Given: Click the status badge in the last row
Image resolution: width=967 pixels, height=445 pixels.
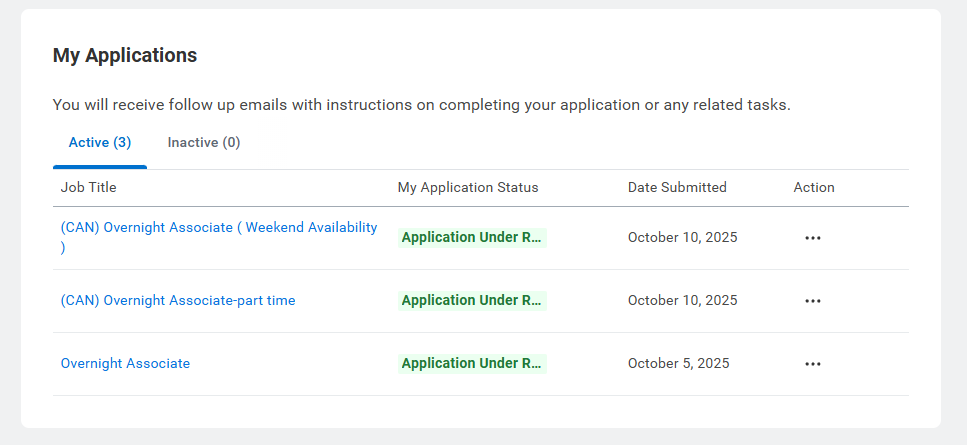Looking at the screenshot, I should [x=472, y=363].
